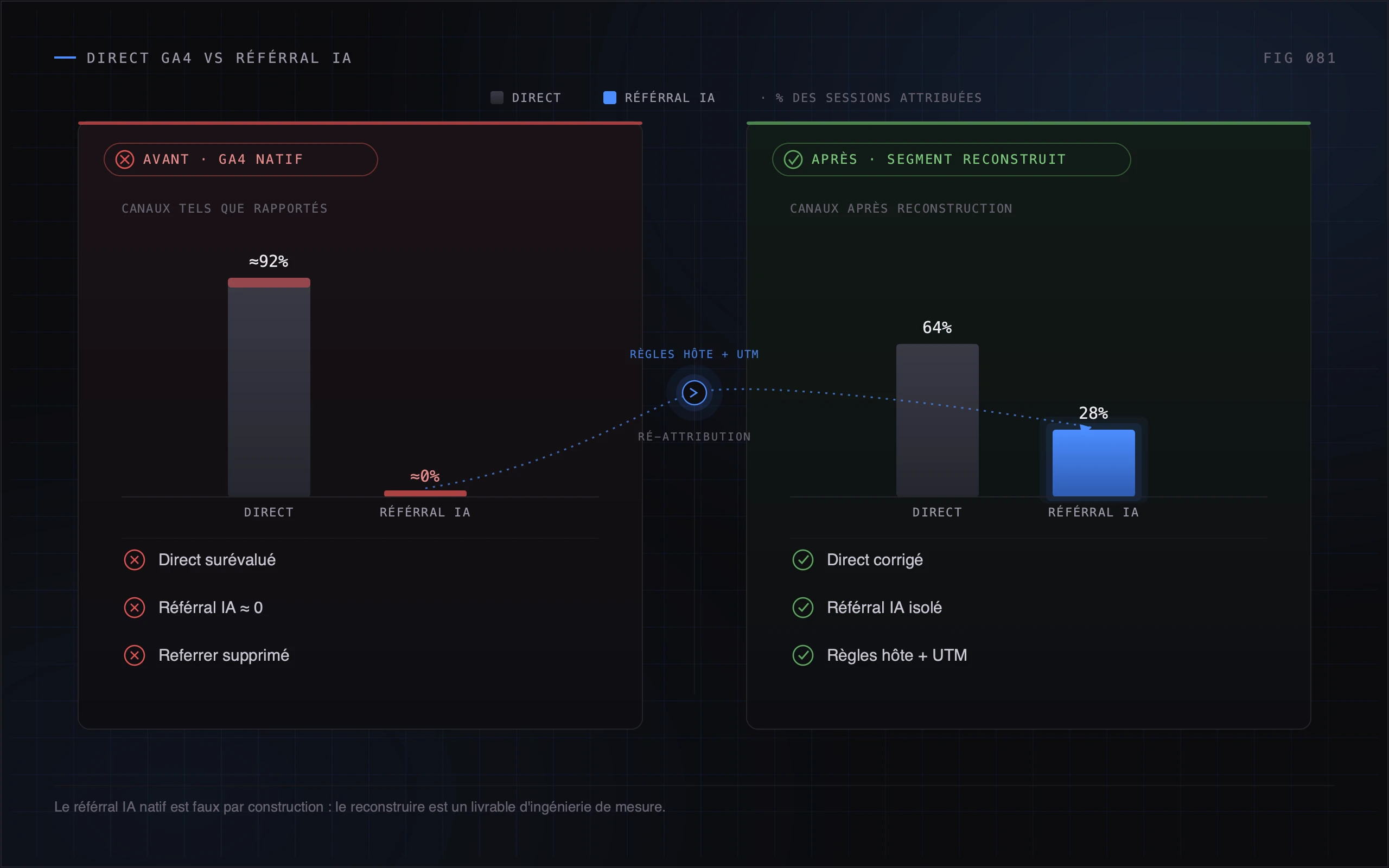
Task: Click the check icon beside Direct corrigé
Action: [803, 560]
